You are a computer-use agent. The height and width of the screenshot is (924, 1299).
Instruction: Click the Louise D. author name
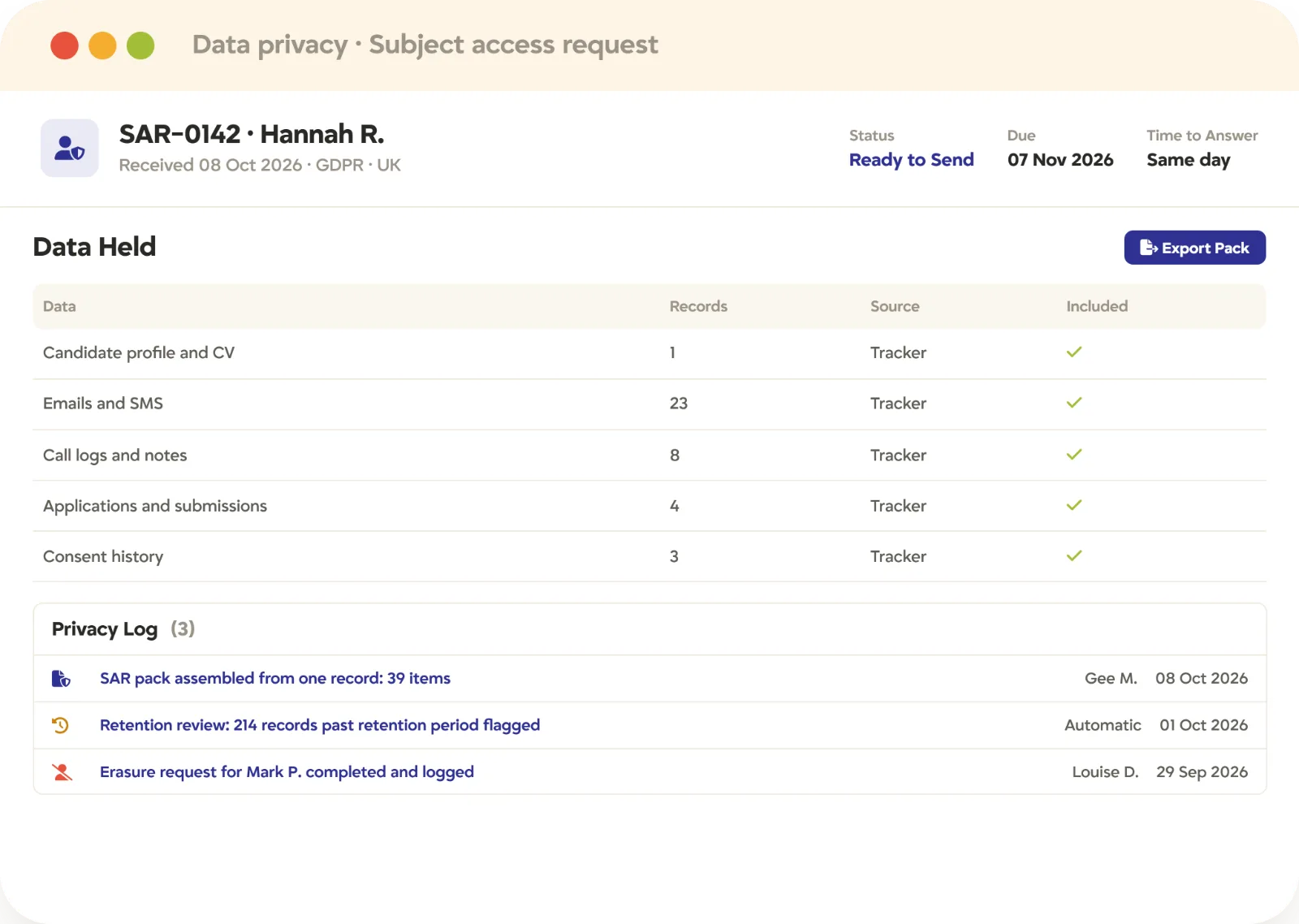click(1105, 772)
